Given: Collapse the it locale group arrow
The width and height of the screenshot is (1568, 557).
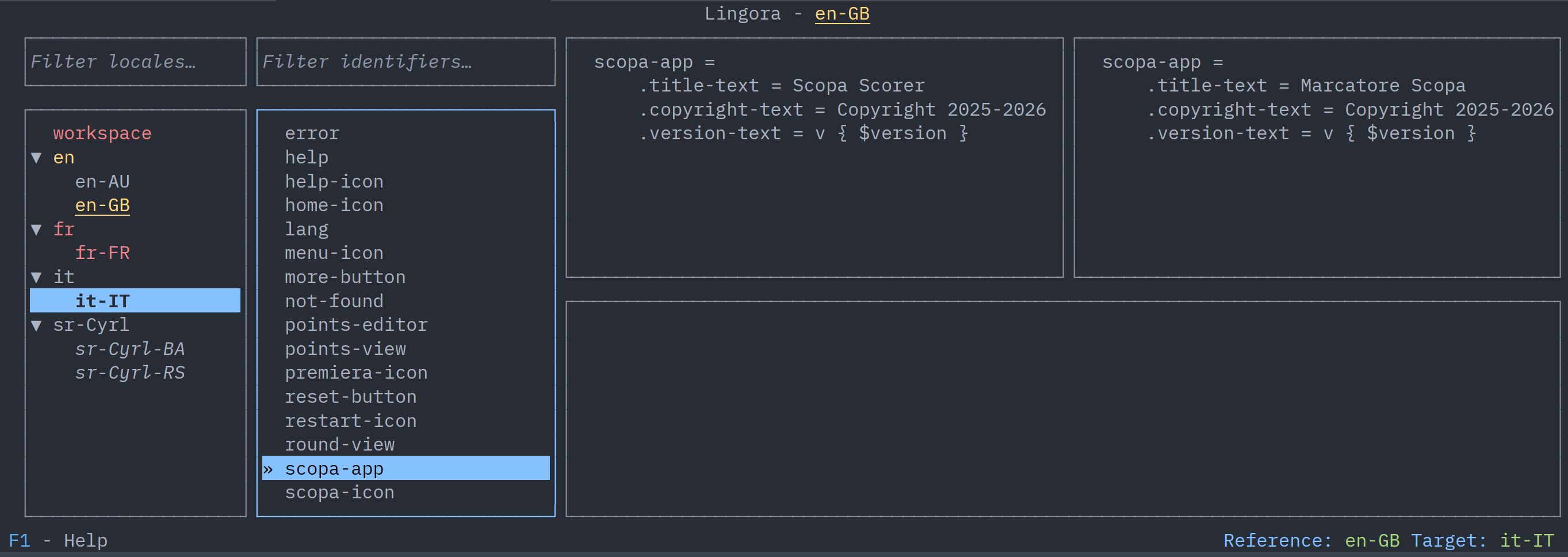Looking at the screenshot, I should coord(36,277).
